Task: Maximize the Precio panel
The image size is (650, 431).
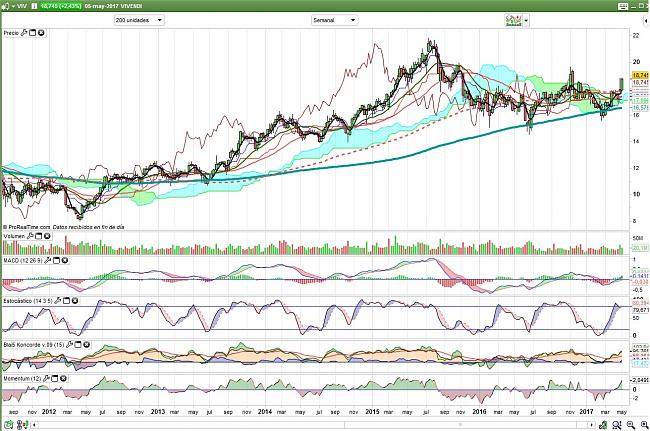Action: (x=33, y=32)
